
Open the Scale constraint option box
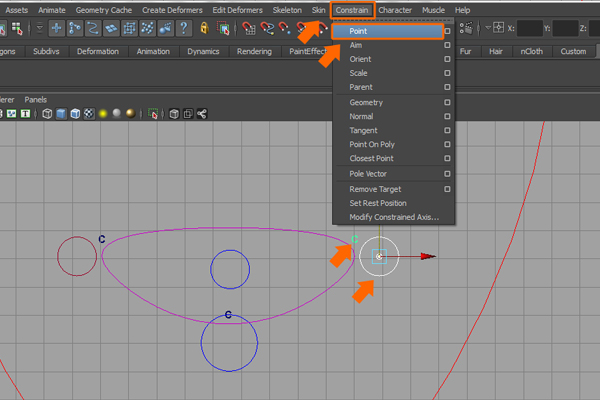447,73
